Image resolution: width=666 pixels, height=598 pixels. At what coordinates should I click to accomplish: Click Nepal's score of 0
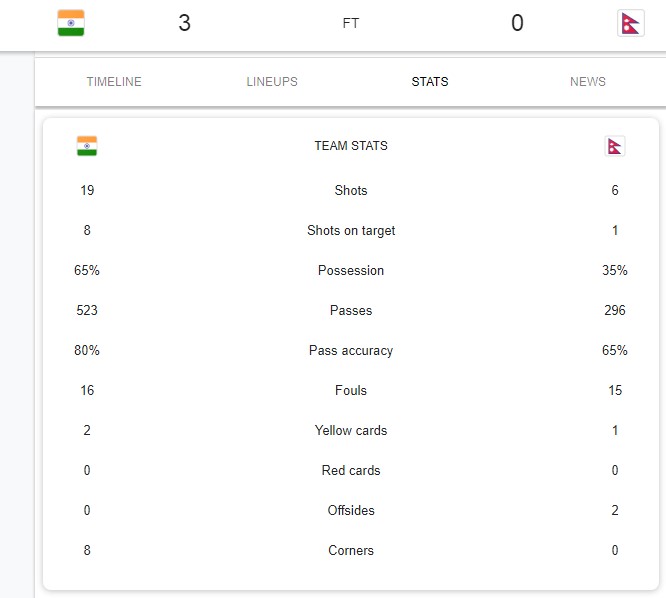click(517, 23)
